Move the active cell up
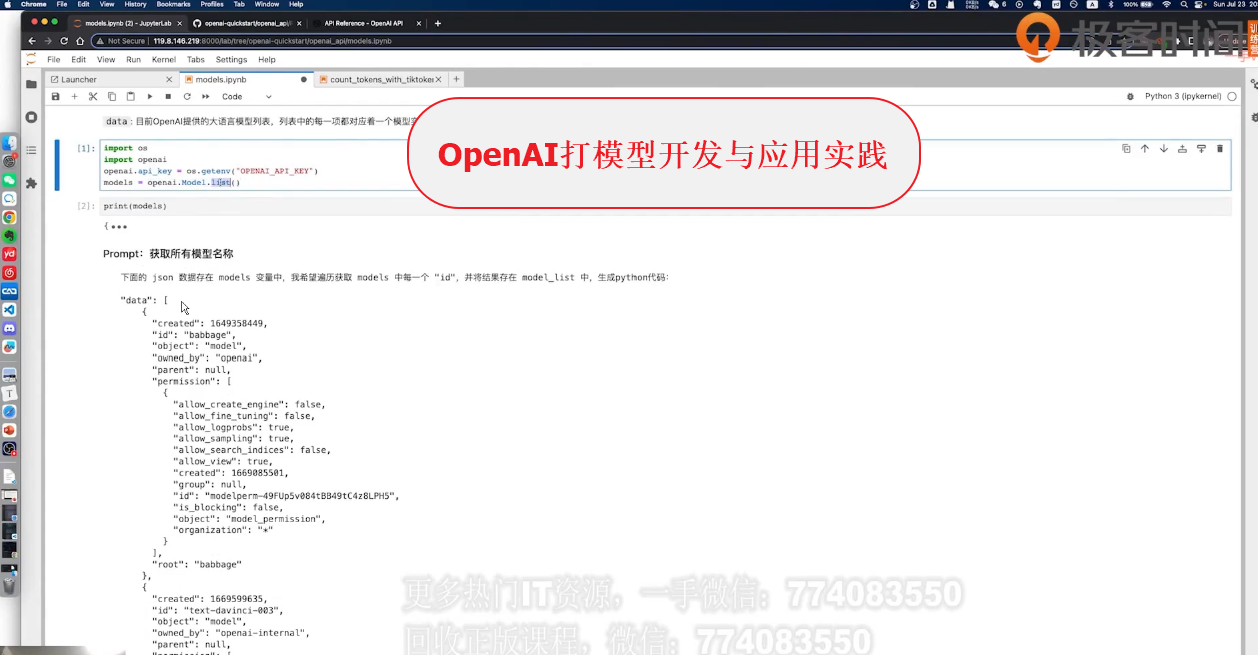This screenshot has height=655, width=1258. click(x=1145, y=148)
